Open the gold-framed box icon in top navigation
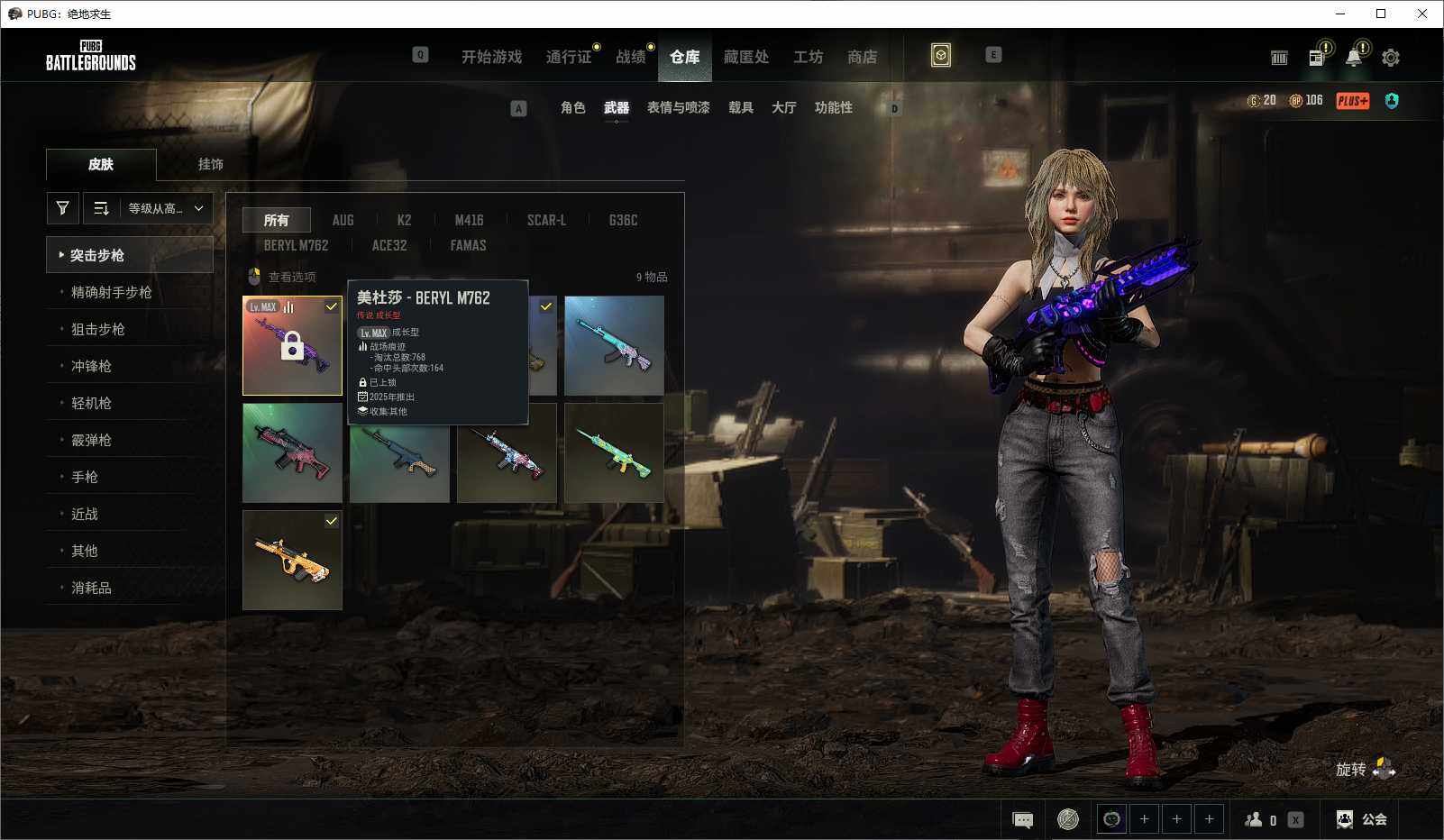The width and height of the screenshot is (1444, 840). pyautogui.click(x=941, y=56)
